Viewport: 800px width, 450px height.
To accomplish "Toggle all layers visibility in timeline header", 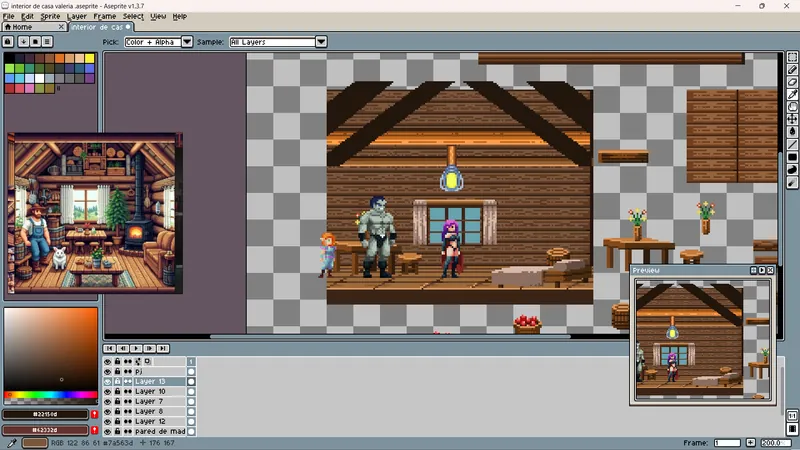I will tap(108, 361).
